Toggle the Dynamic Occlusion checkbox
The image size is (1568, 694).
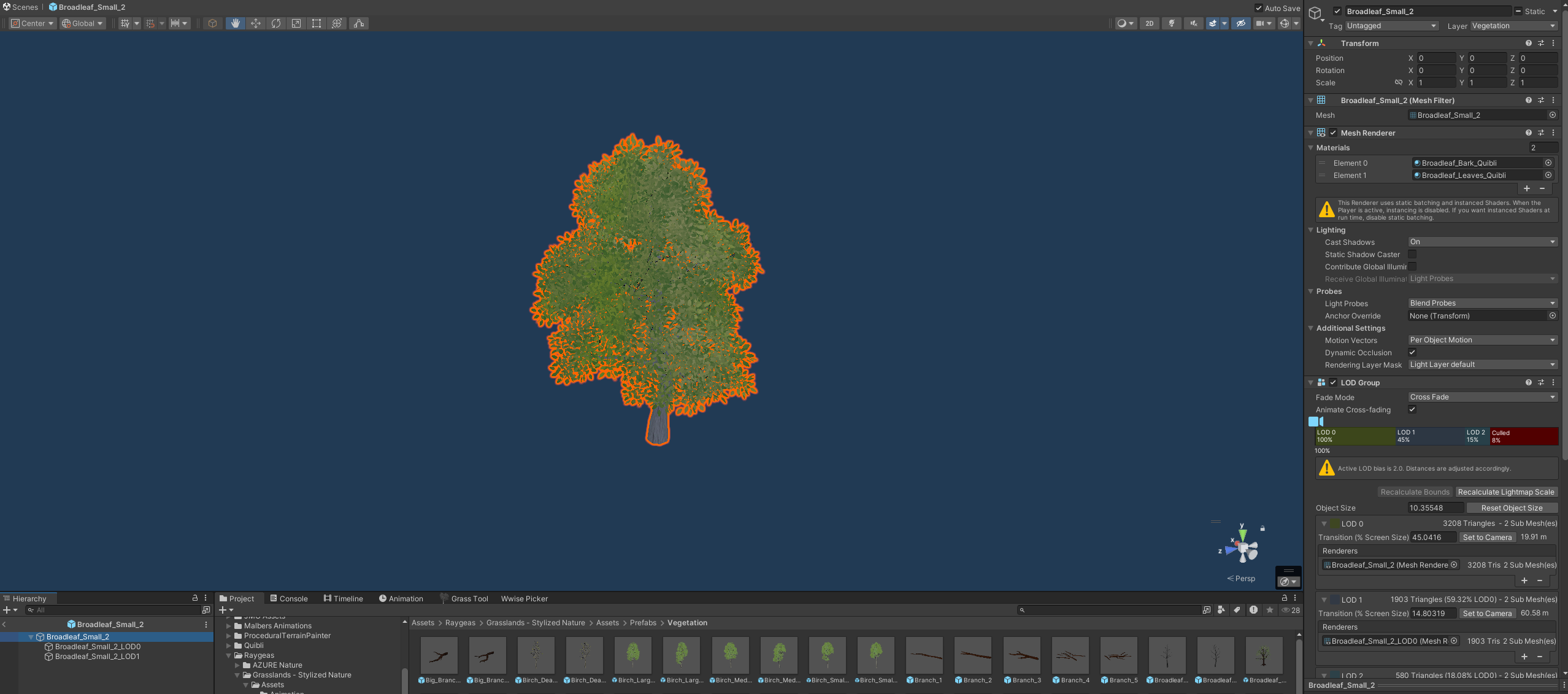(x=1412, y=352)
